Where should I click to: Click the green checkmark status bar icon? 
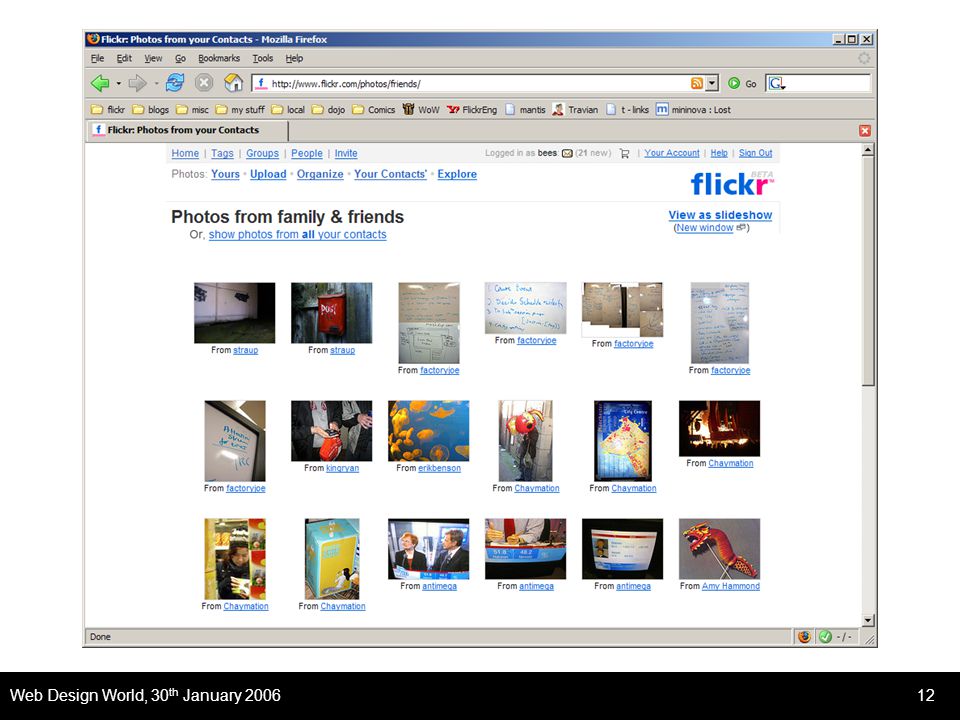coord(825,637)
